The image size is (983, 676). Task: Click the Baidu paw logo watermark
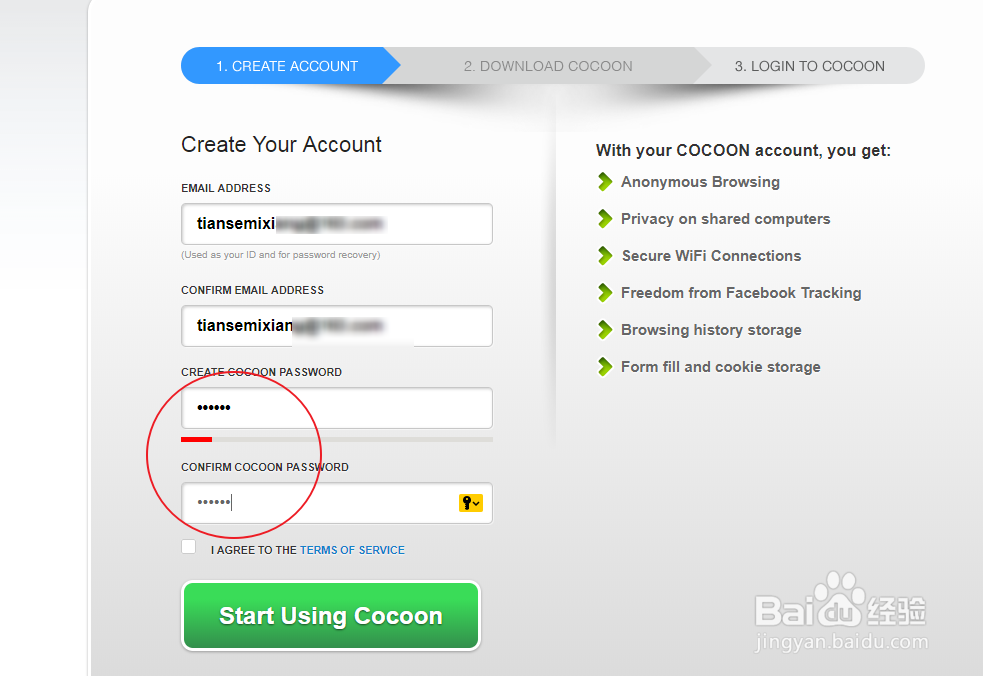(x=836, y=592)
